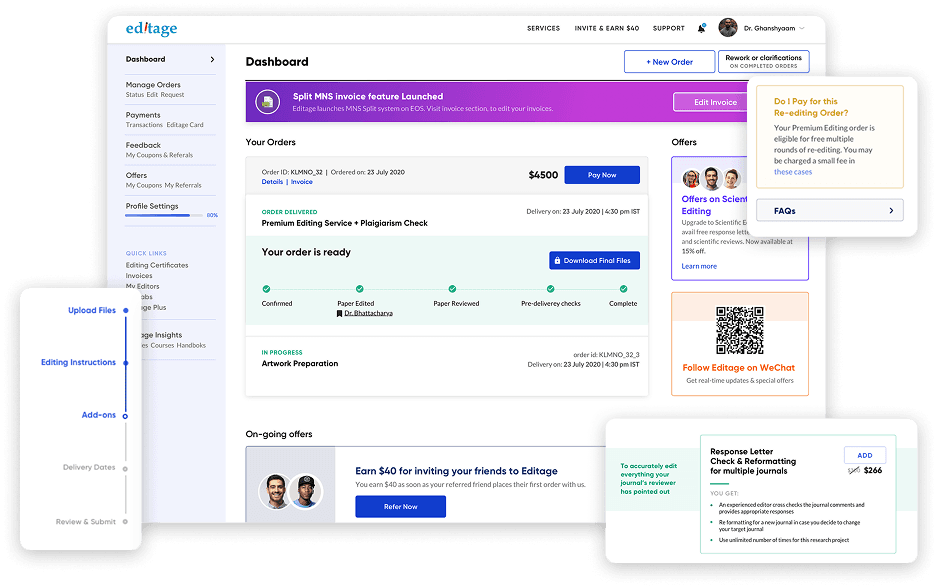Image resolution: width=938 pixels, height=587 pixels.
Task: Click the invoice icon in purple banner
Action: click(267, 102)
